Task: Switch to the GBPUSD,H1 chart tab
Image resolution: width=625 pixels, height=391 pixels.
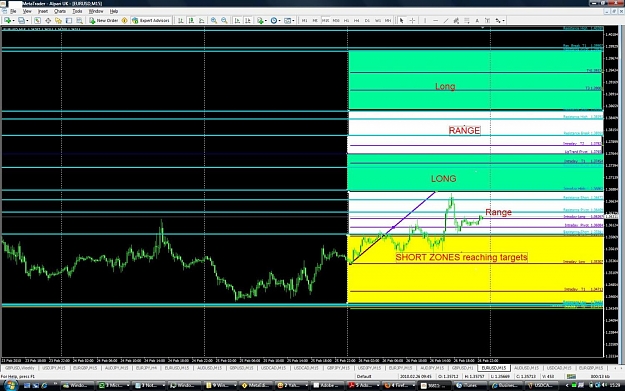Action: 463,368
